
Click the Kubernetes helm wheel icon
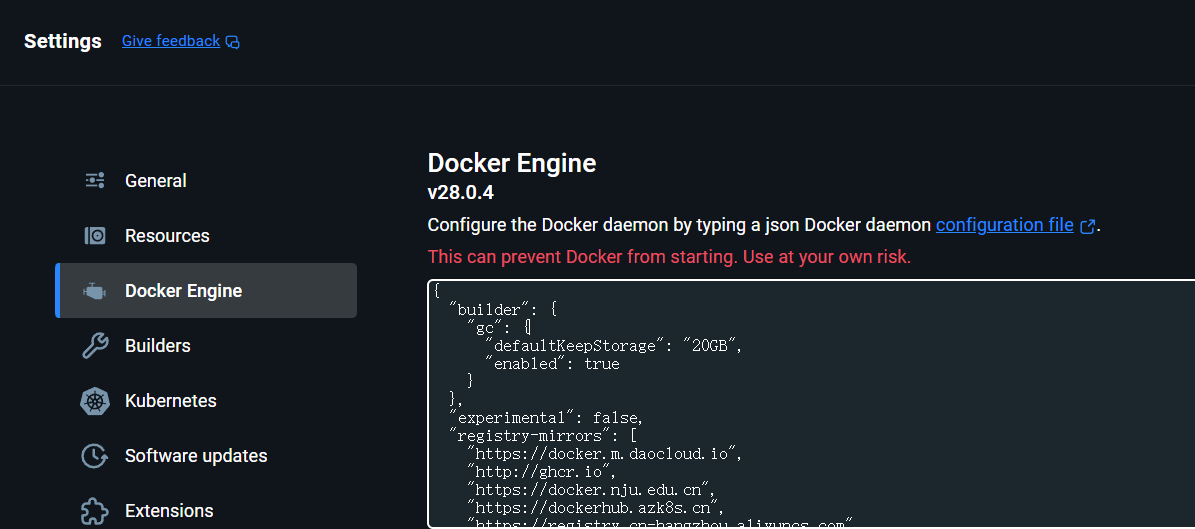[95, 401]
